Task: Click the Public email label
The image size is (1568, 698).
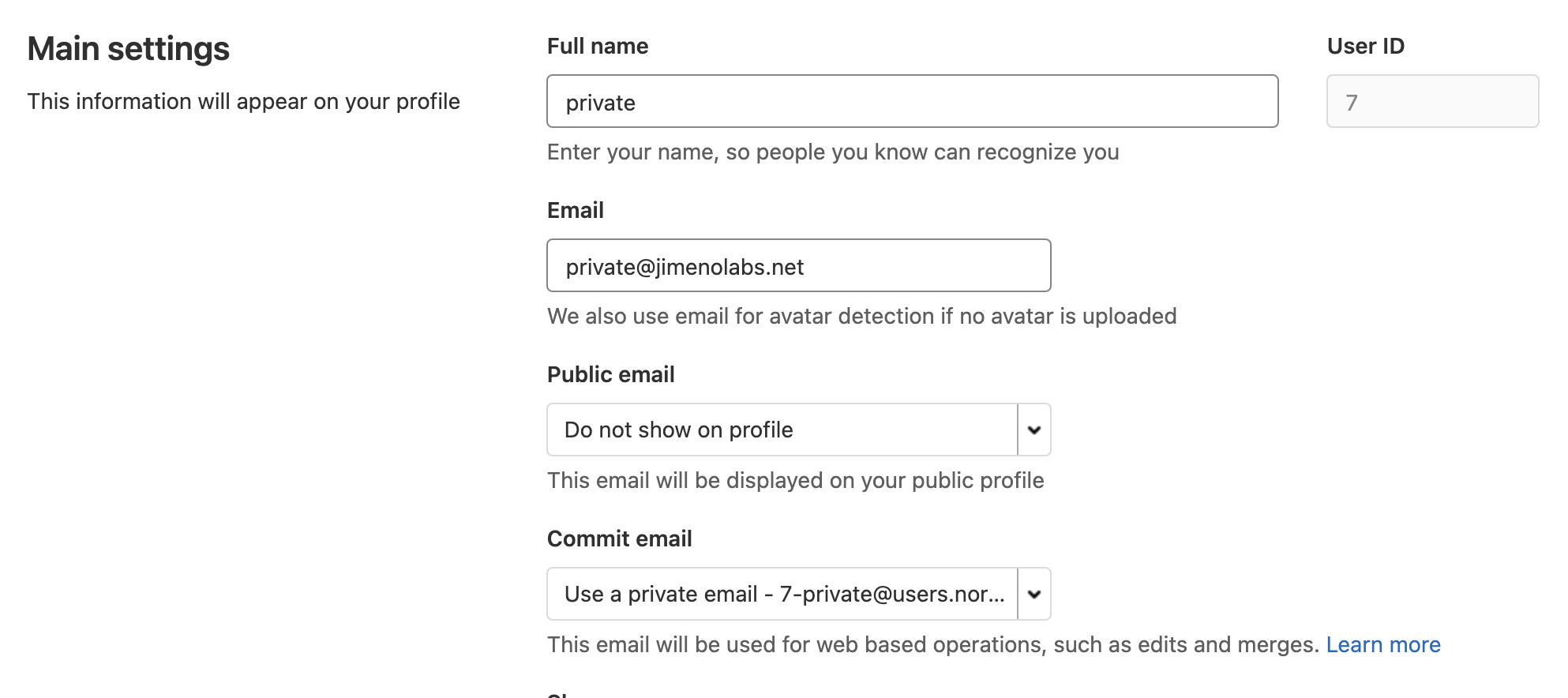Action: (610, 375)
